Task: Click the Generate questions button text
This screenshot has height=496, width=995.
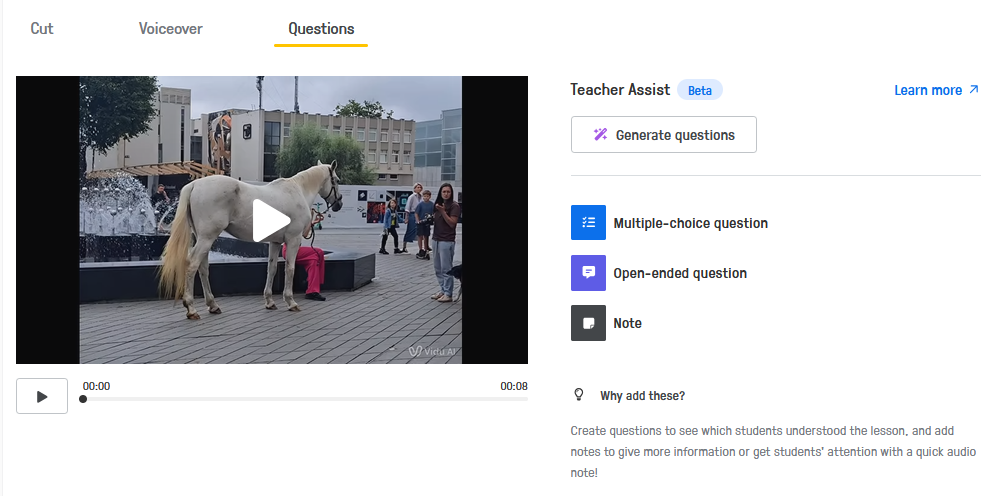Action: [675, 135]
